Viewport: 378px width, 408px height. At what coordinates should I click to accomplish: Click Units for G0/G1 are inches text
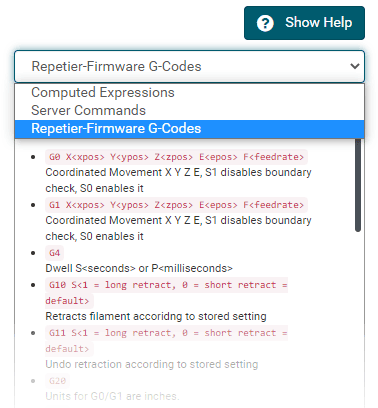pos(112,396)
